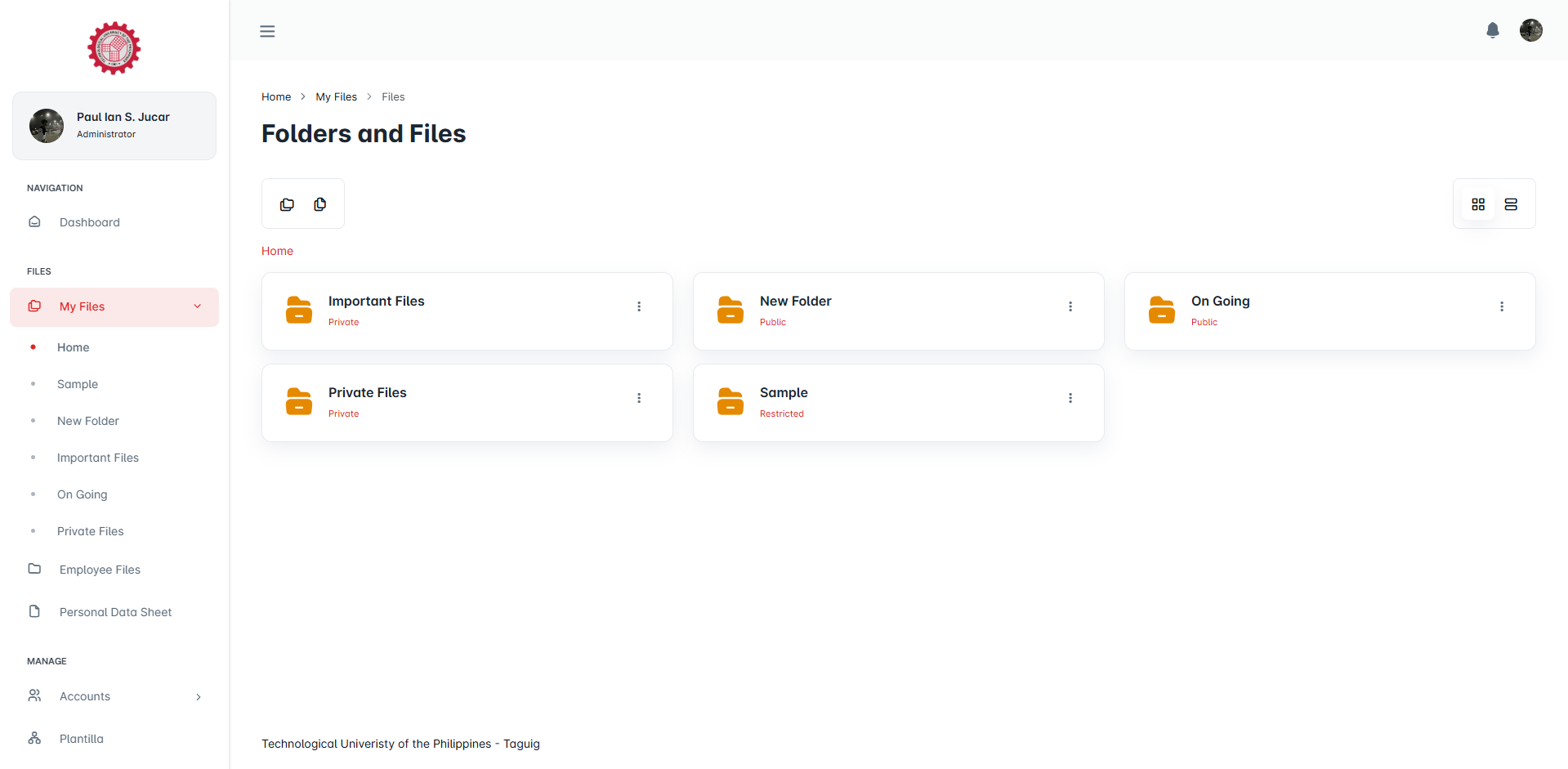The width and height of the screenshot is (1568, 769).
Task: Open options menu for New Folder
Action: tap(1070, 306)
